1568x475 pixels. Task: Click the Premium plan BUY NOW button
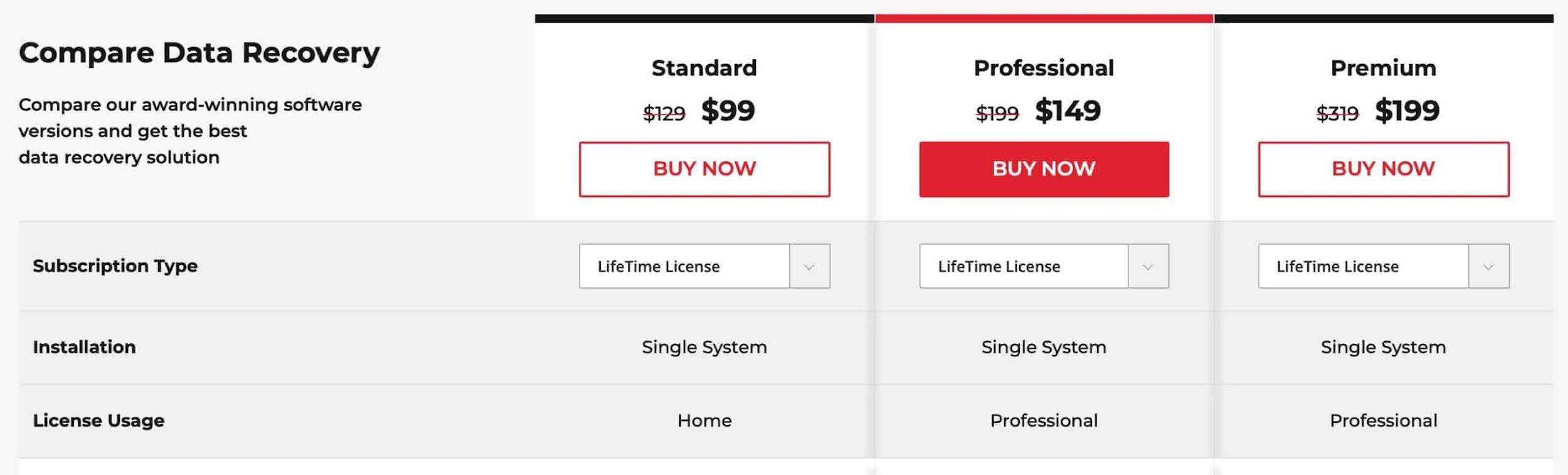[x=1384, y=169]
